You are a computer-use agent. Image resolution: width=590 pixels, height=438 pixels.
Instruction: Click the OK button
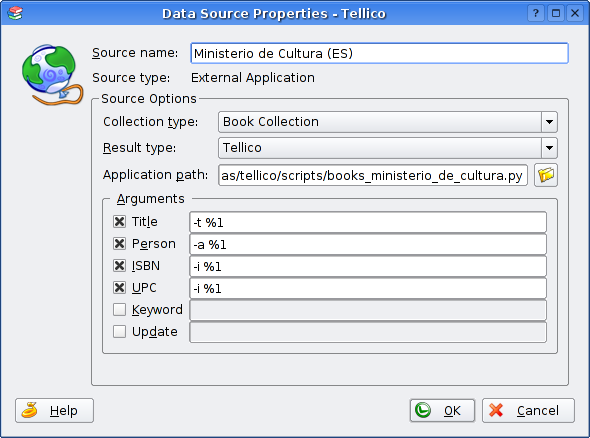[442, 411]
